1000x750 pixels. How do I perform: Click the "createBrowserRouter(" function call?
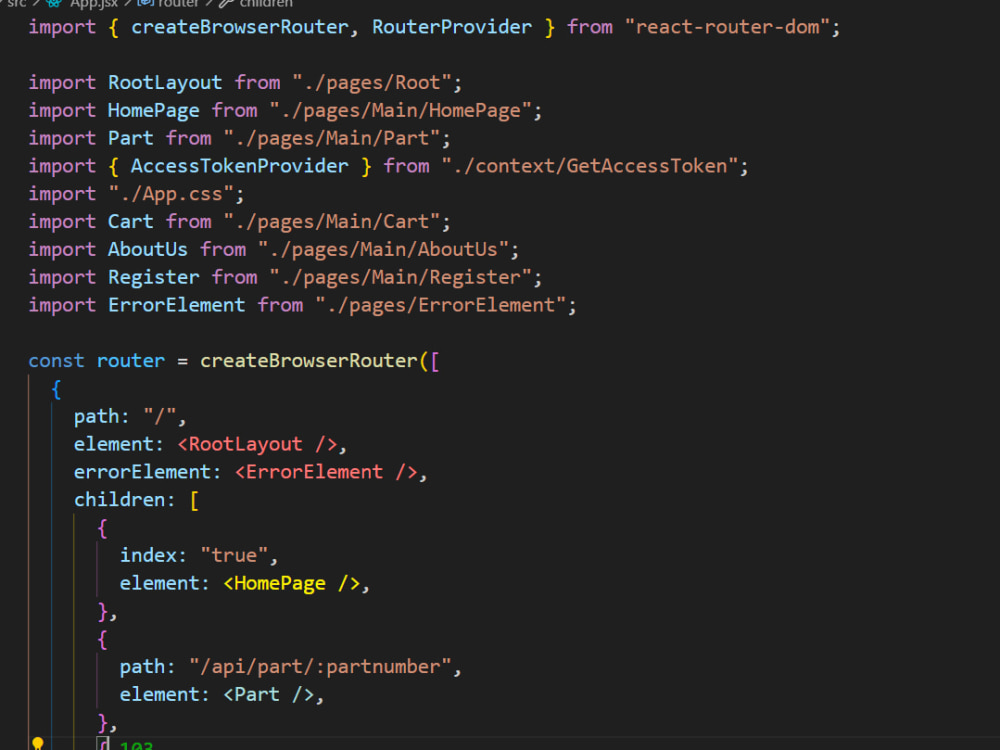314,360
